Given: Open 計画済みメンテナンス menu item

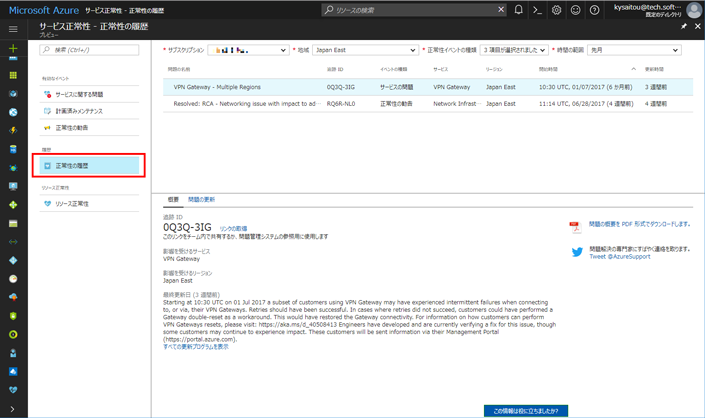Looking at the screenshot, I should tap(89, 111).
